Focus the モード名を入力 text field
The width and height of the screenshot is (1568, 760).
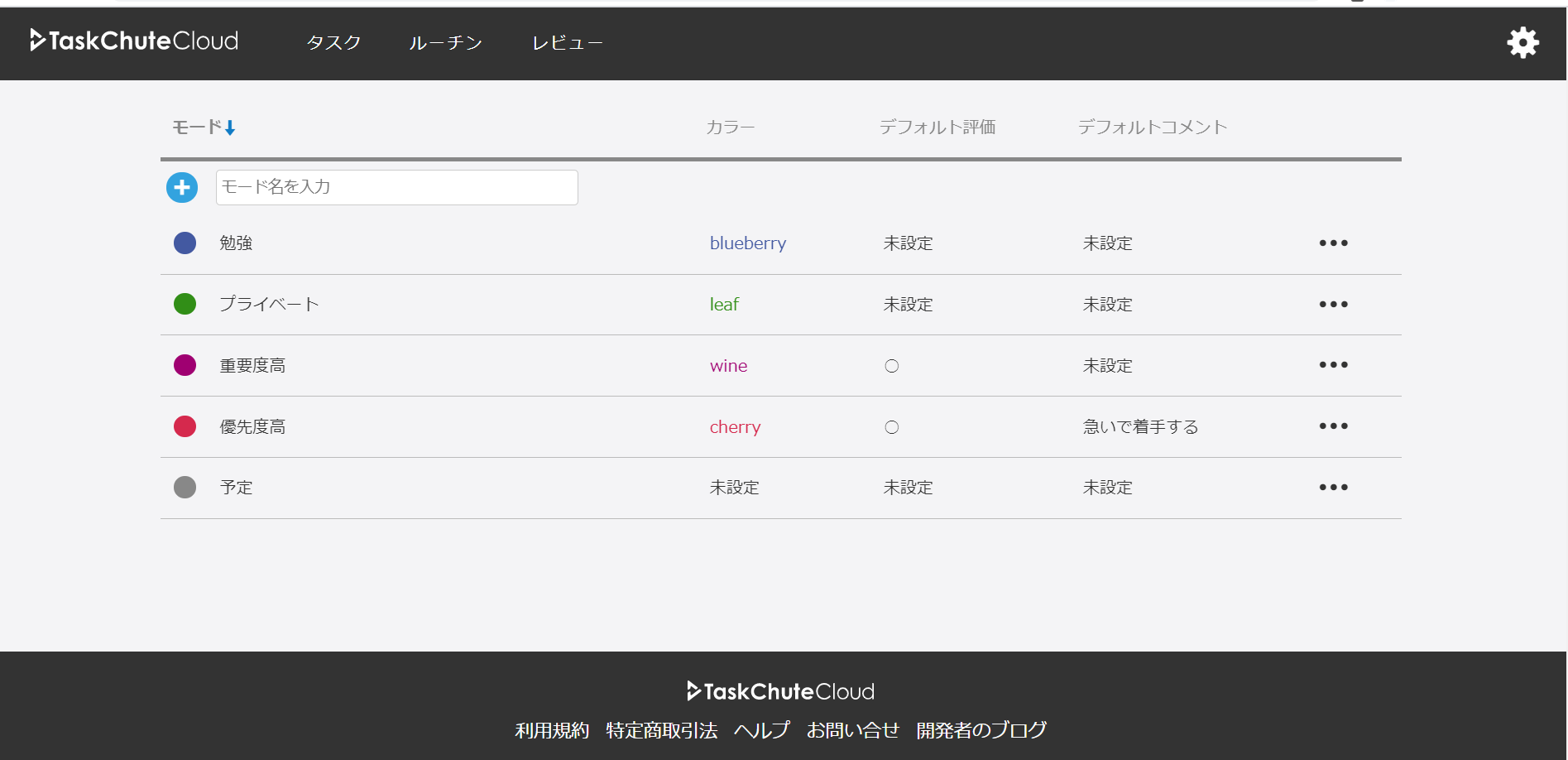[396, 188]
